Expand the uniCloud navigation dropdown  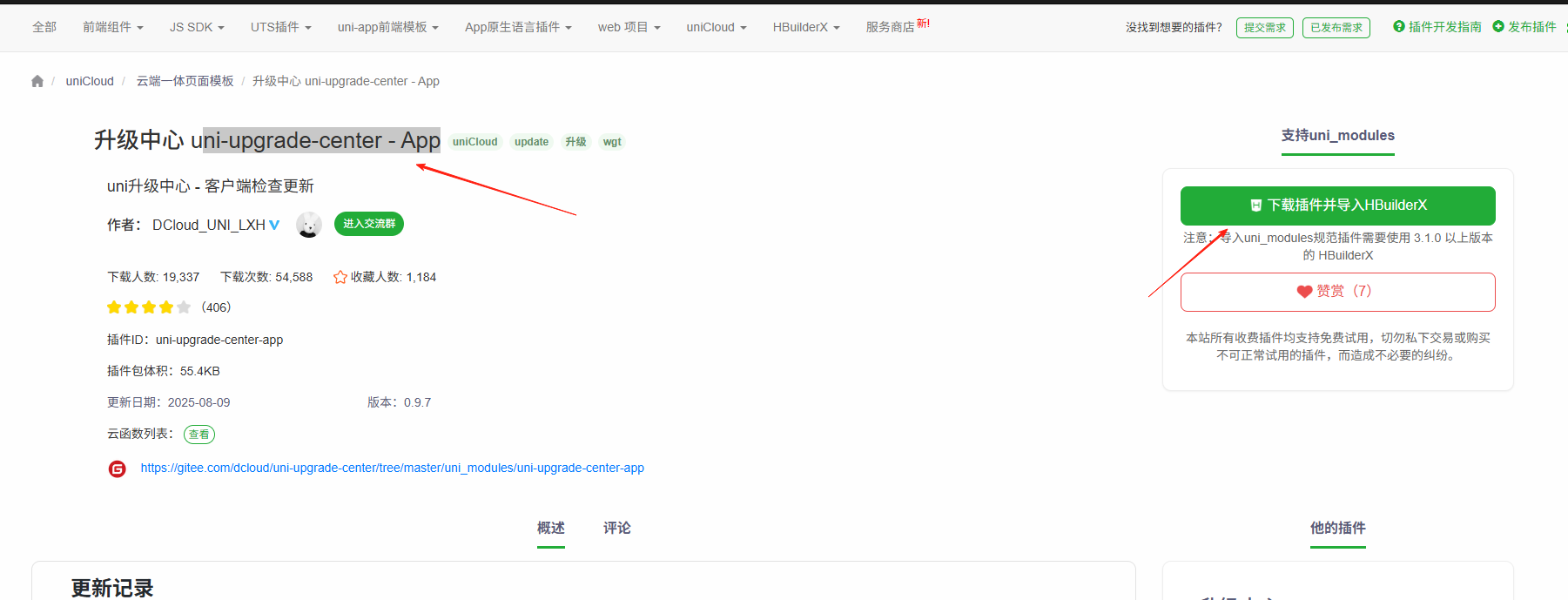tap(717, 27)
